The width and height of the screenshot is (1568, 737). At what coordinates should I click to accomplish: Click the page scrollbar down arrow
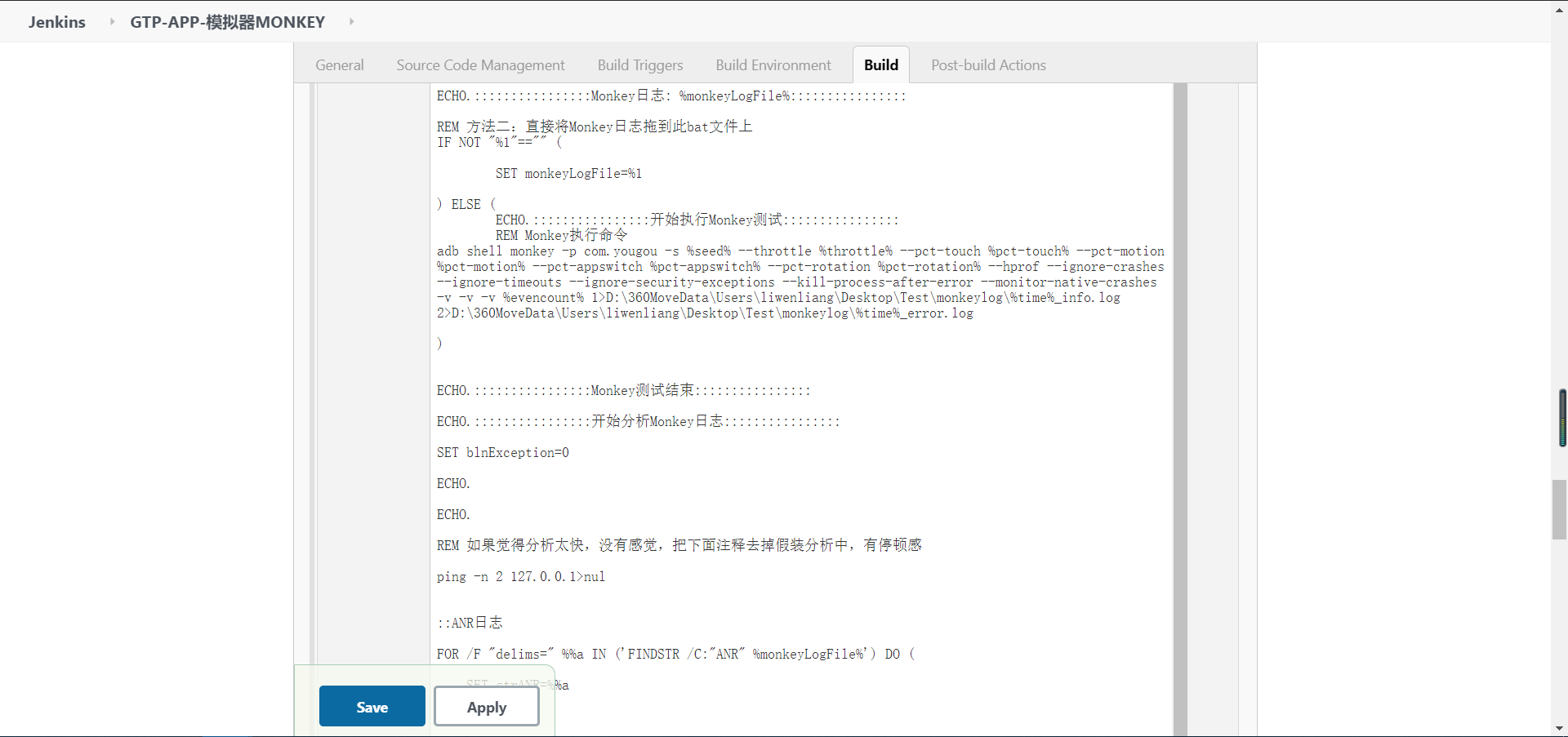(1561, 728)
